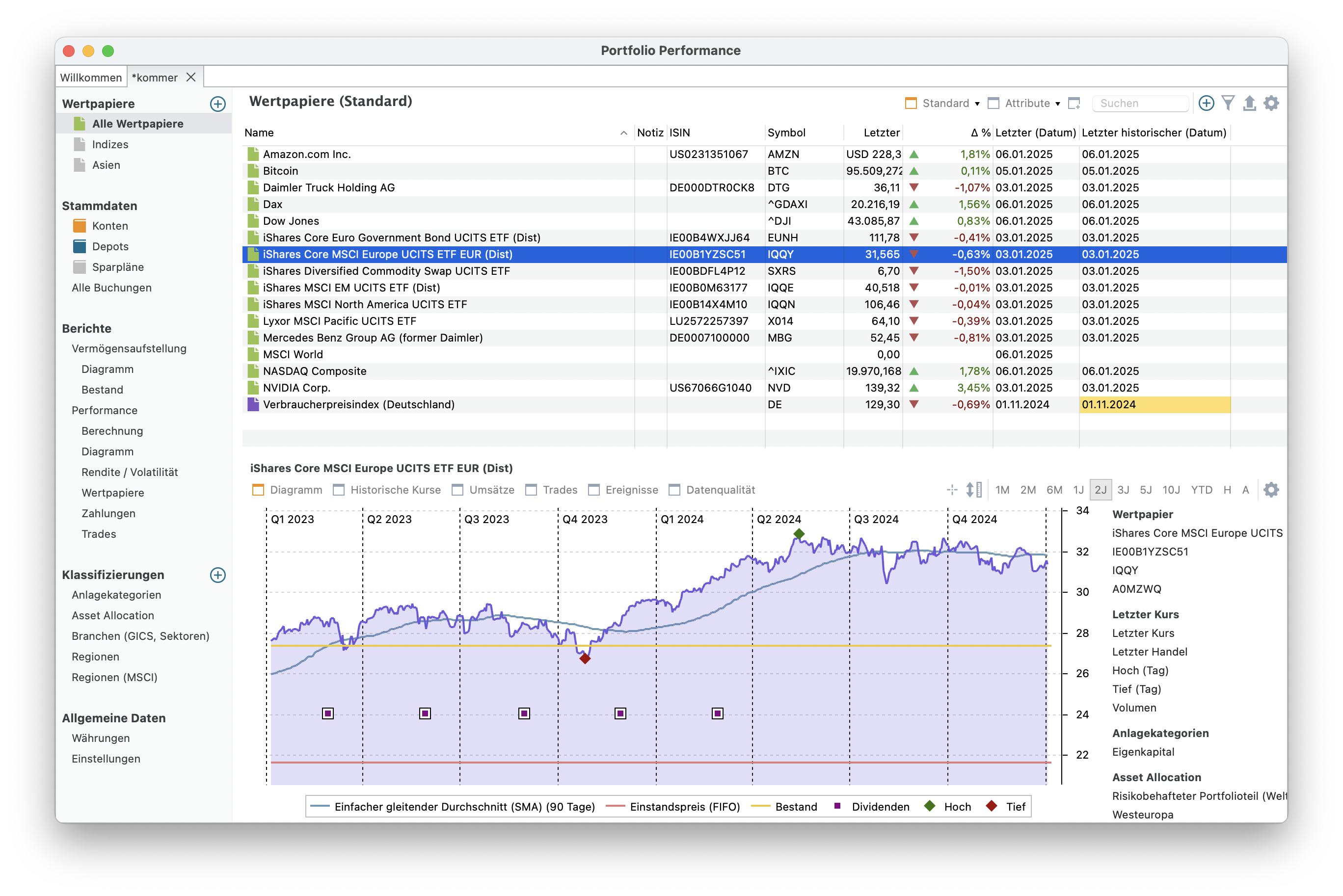
Task: Open Alle Buchungen
Action: click(x=111, y=288)
